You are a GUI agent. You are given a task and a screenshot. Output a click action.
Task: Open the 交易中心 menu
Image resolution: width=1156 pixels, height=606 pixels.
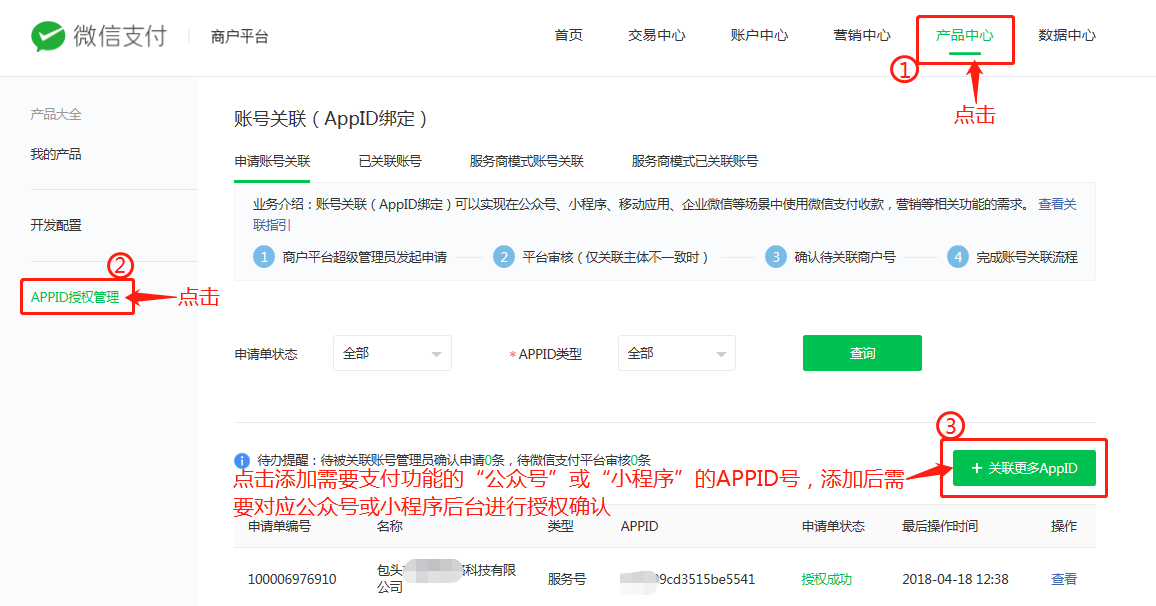click(x=656, y=35)
